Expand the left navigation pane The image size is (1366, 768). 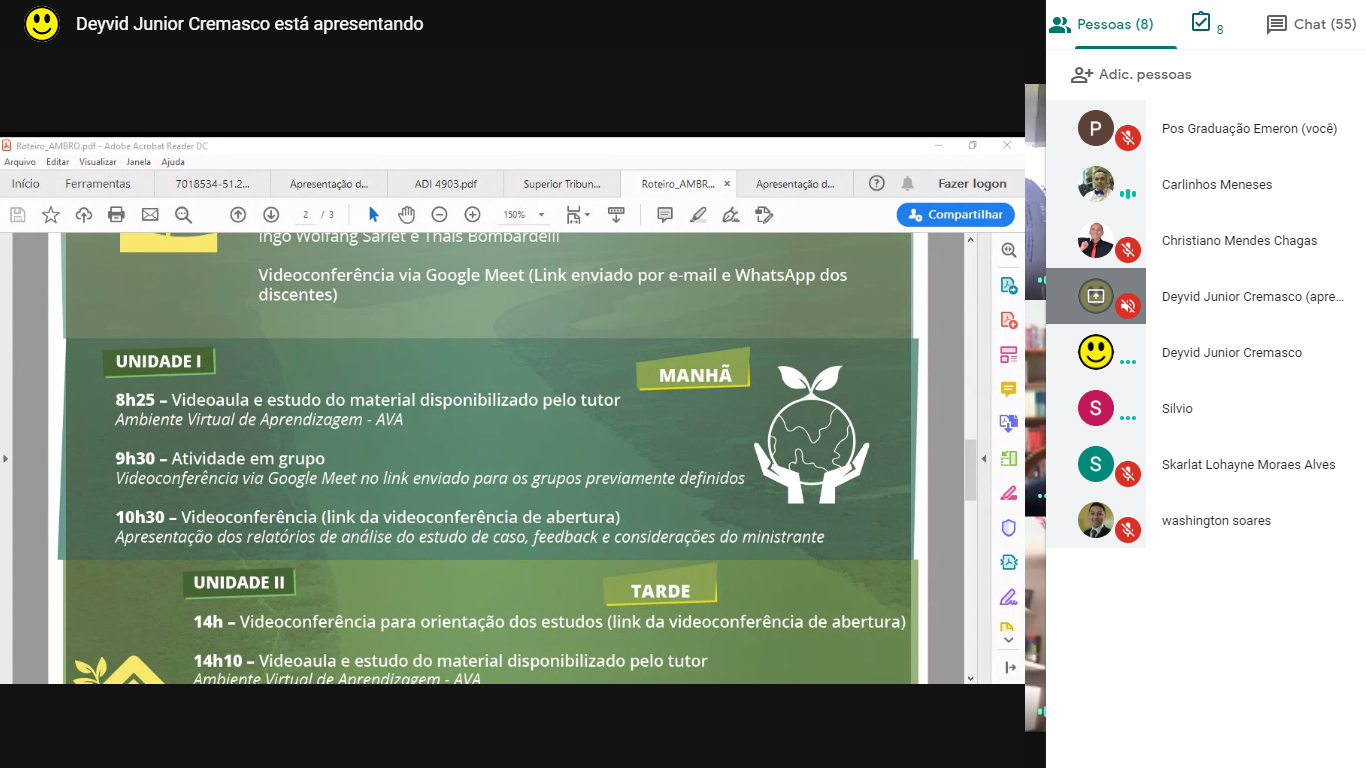pyautogui.click(x=5, y=459)
